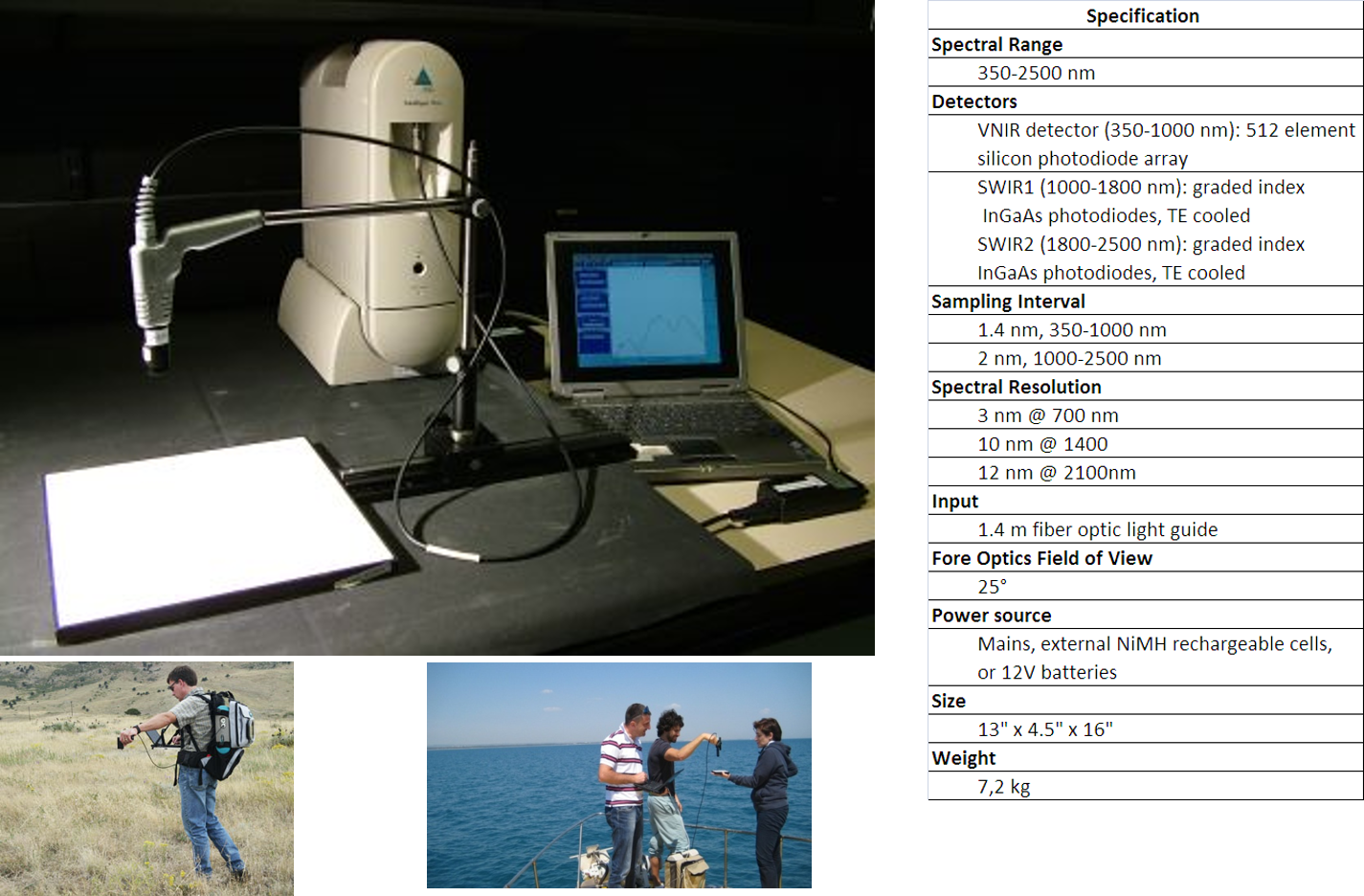The width and height of the screenshot is (1364, 896).
Task: Click the Specification table header
Action: click(x=1143, y=15)
